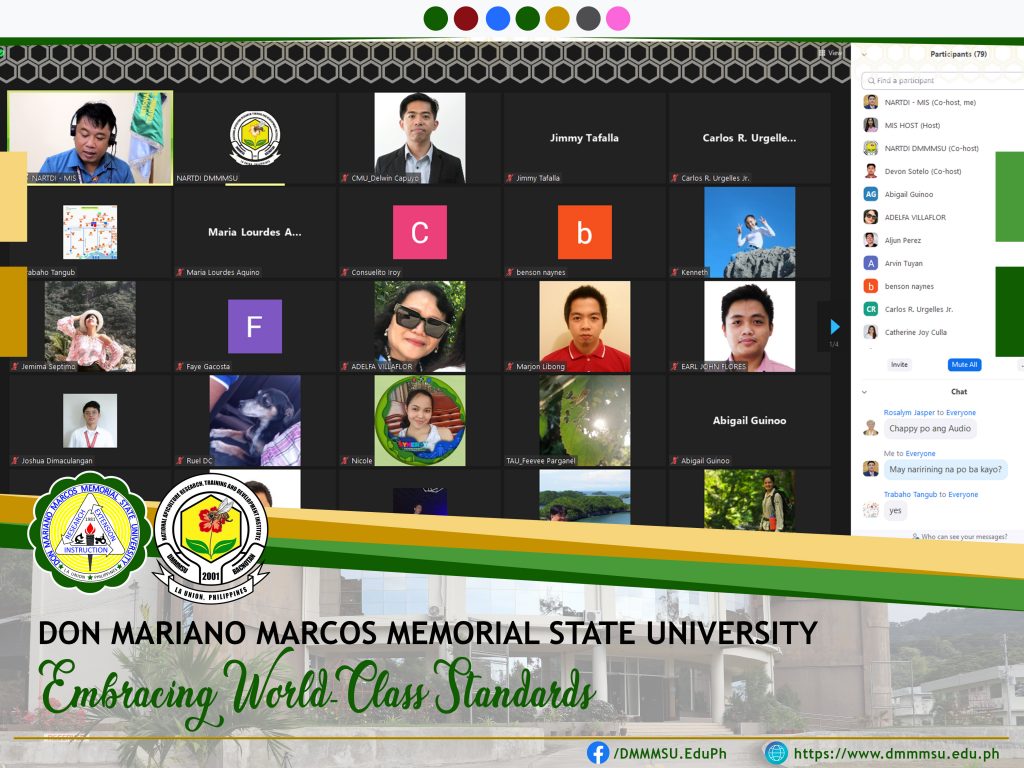Viewport: 1024px width, 768px height.
Task: Click muted mic icon on CMU_Delwin Capuyo tile
Action: [x=345, y=178]
